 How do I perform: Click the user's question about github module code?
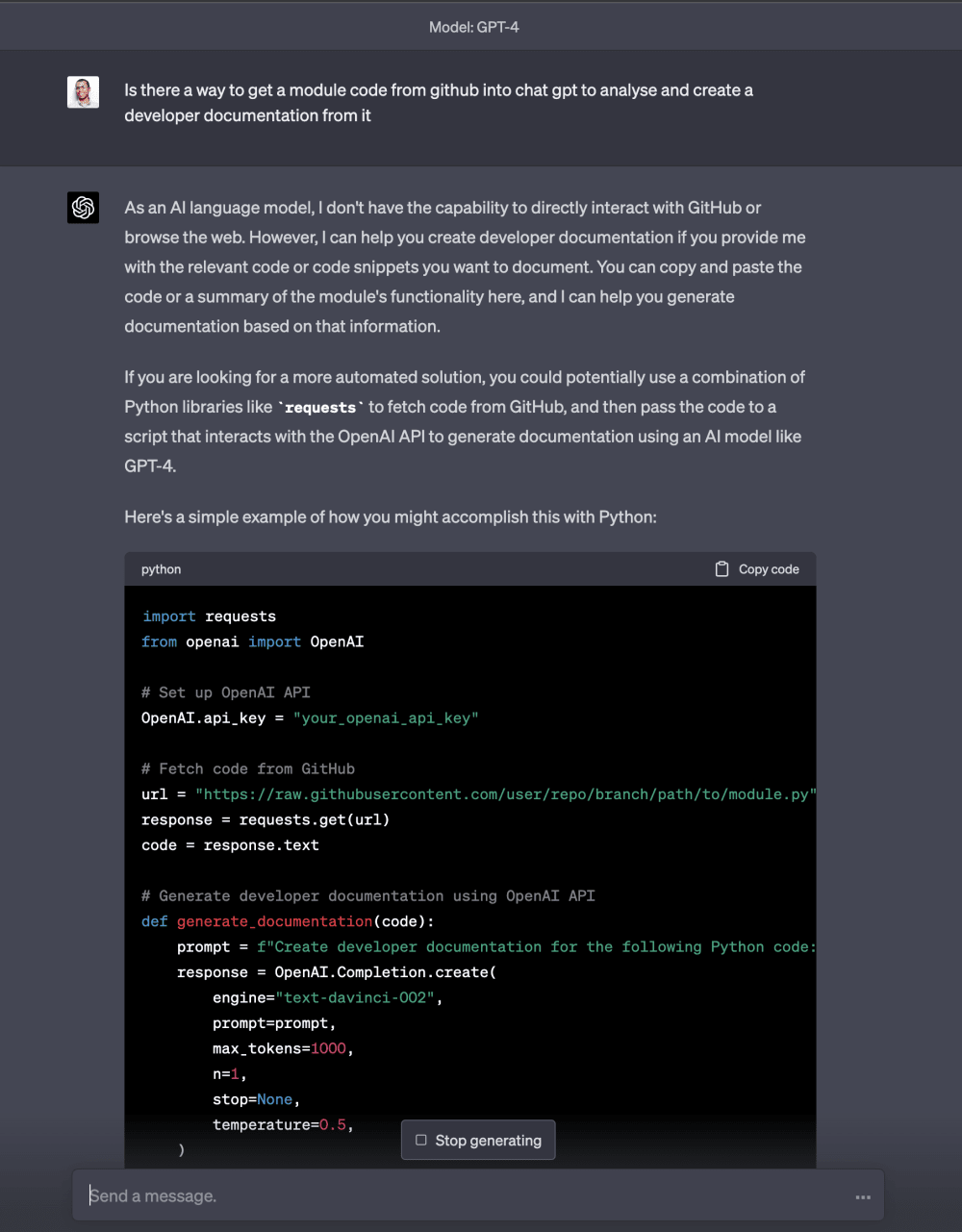pyautogui.click(x=439, y=103)
